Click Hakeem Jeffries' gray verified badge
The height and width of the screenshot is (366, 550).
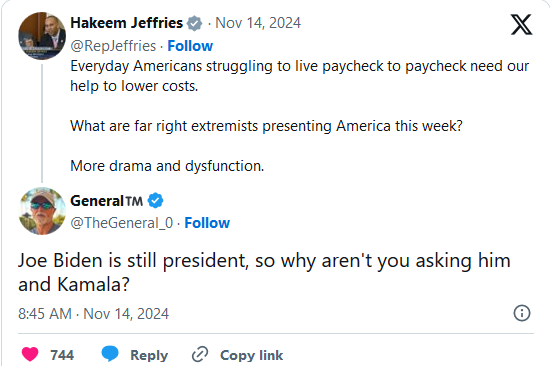[194, 23]
